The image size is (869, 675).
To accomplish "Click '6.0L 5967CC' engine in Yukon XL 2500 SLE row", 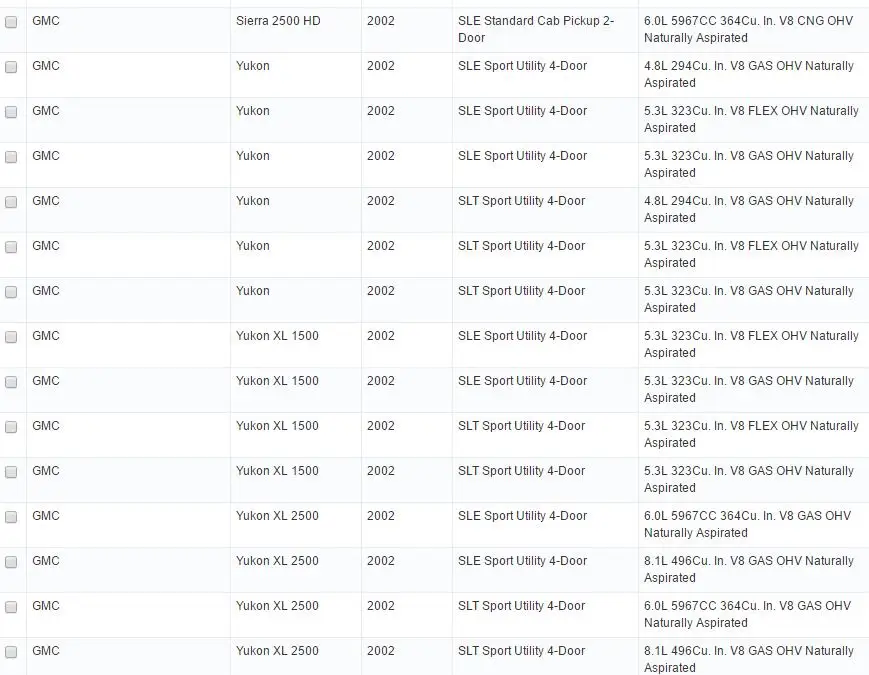I will coord(748,524).
